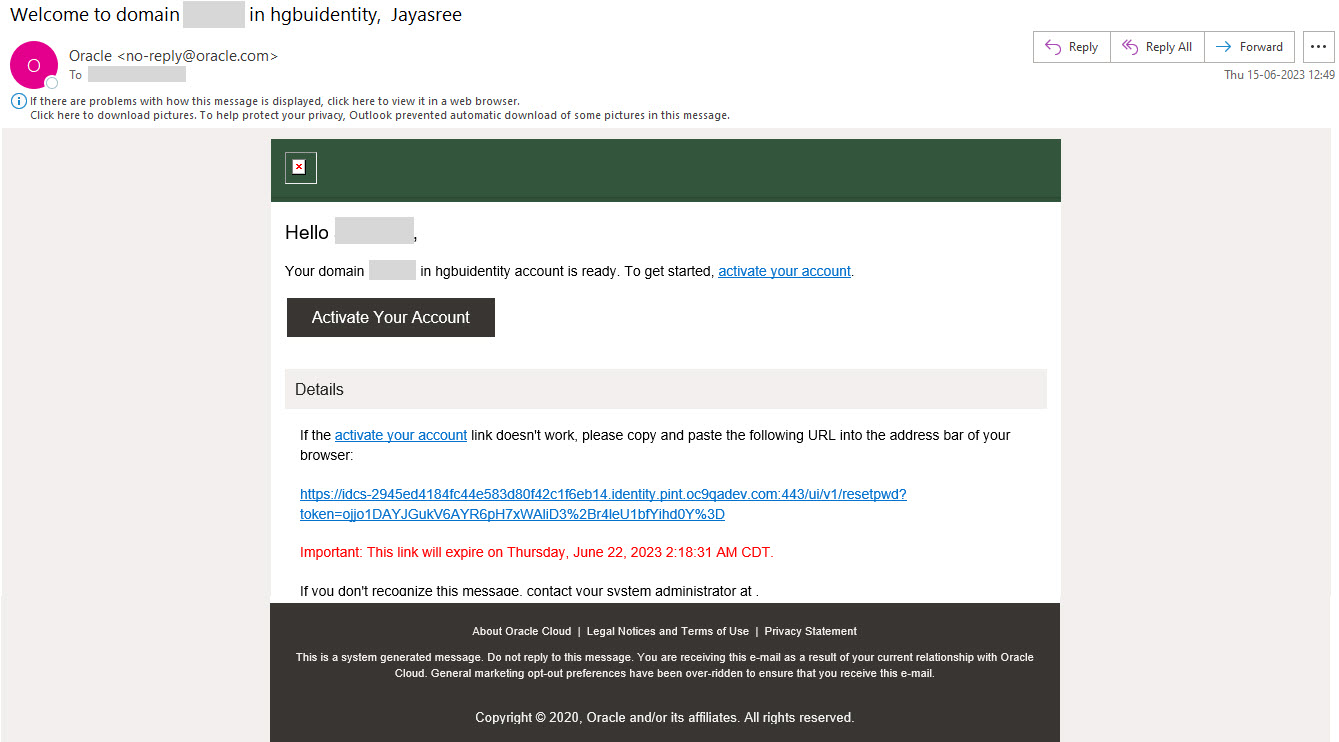Viewport: 1339px width, 742px height.
Task: Select the Oracle sender avatar circle
Action: [33, 64]
